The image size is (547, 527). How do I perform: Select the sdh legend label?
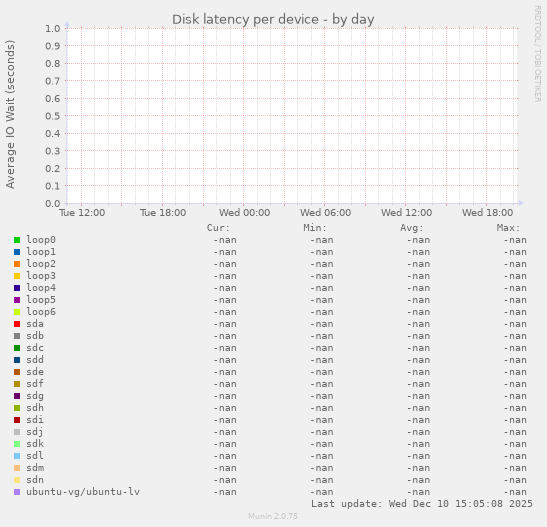(35, 408)
